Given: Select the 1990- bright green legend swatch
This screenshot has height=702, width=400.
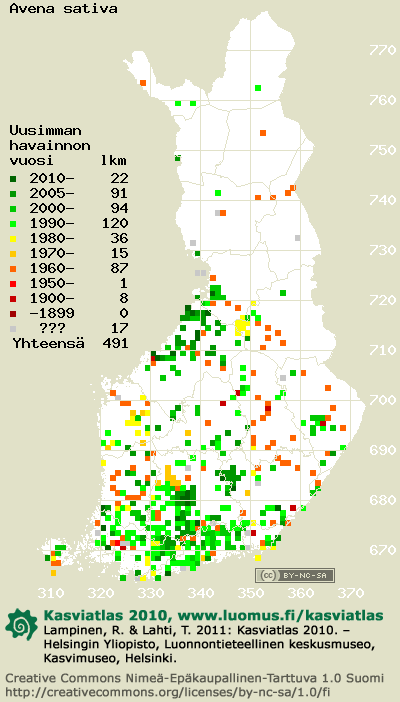Looking at the screenshot, I should (x=13, y=223).
